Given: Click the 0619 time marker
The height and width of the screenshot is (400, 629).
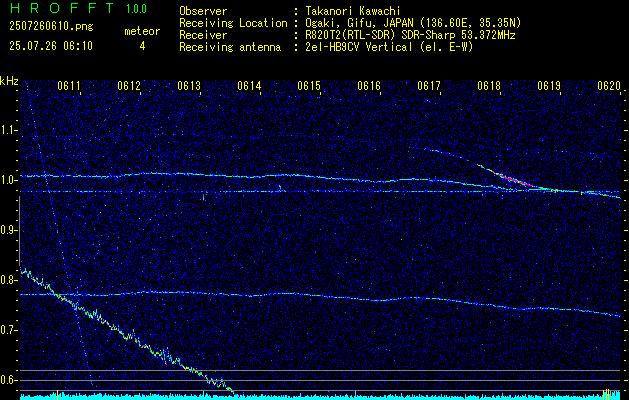Looking at the screenshot, I should (x=549, y=86).
